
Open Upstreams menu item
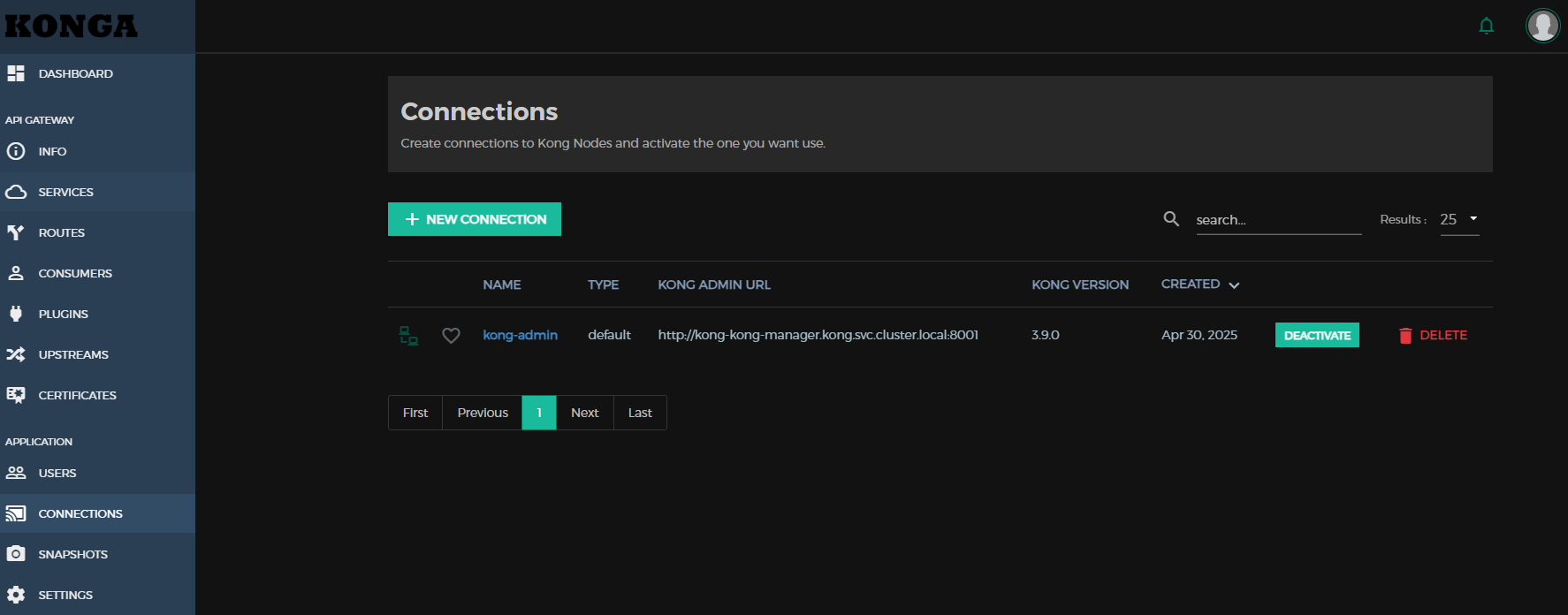(97, 354)
